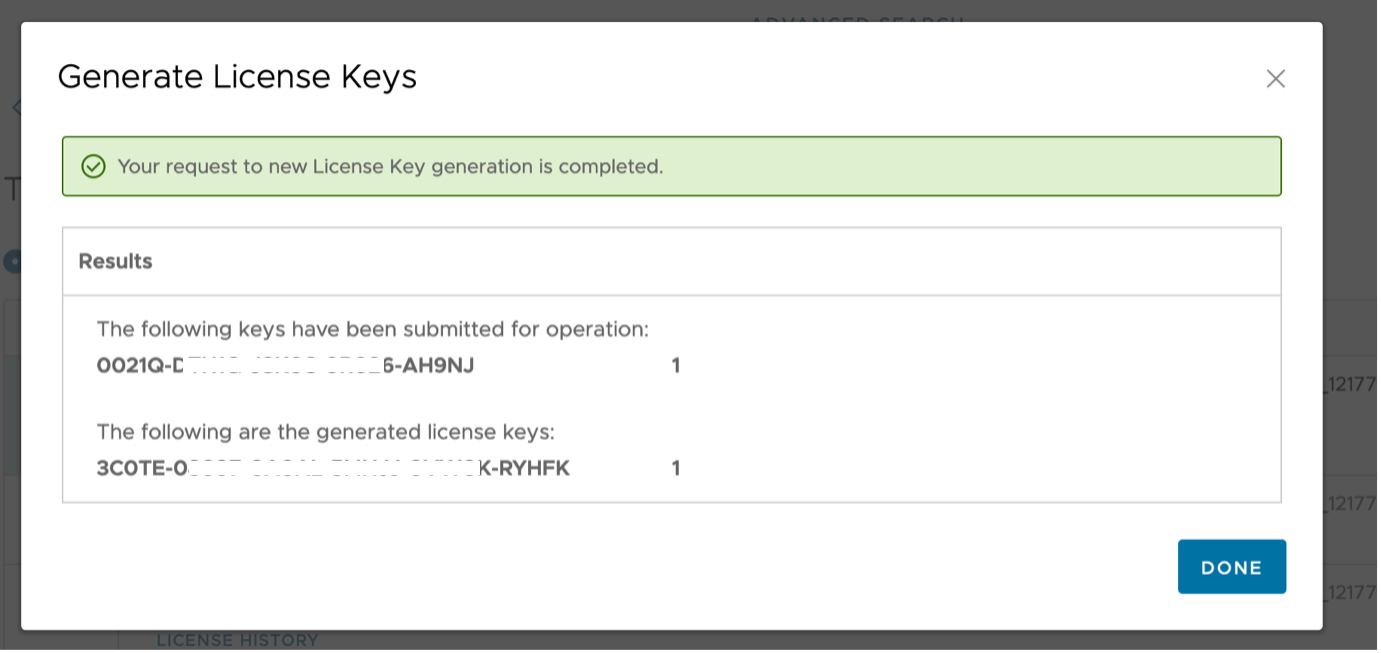The width and height of the screenshot is (1381, 653).
Task: Click the left navigation chevron at screen edge
Action: 17,106
